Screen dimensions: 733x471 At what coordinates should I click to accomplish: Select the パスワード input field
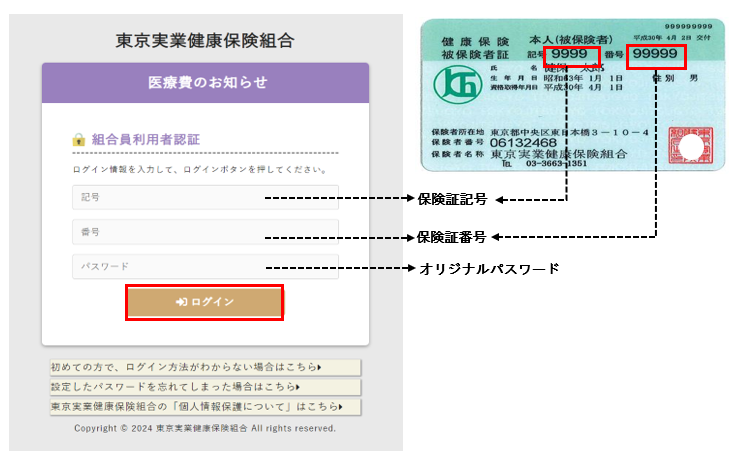point(205,266)
